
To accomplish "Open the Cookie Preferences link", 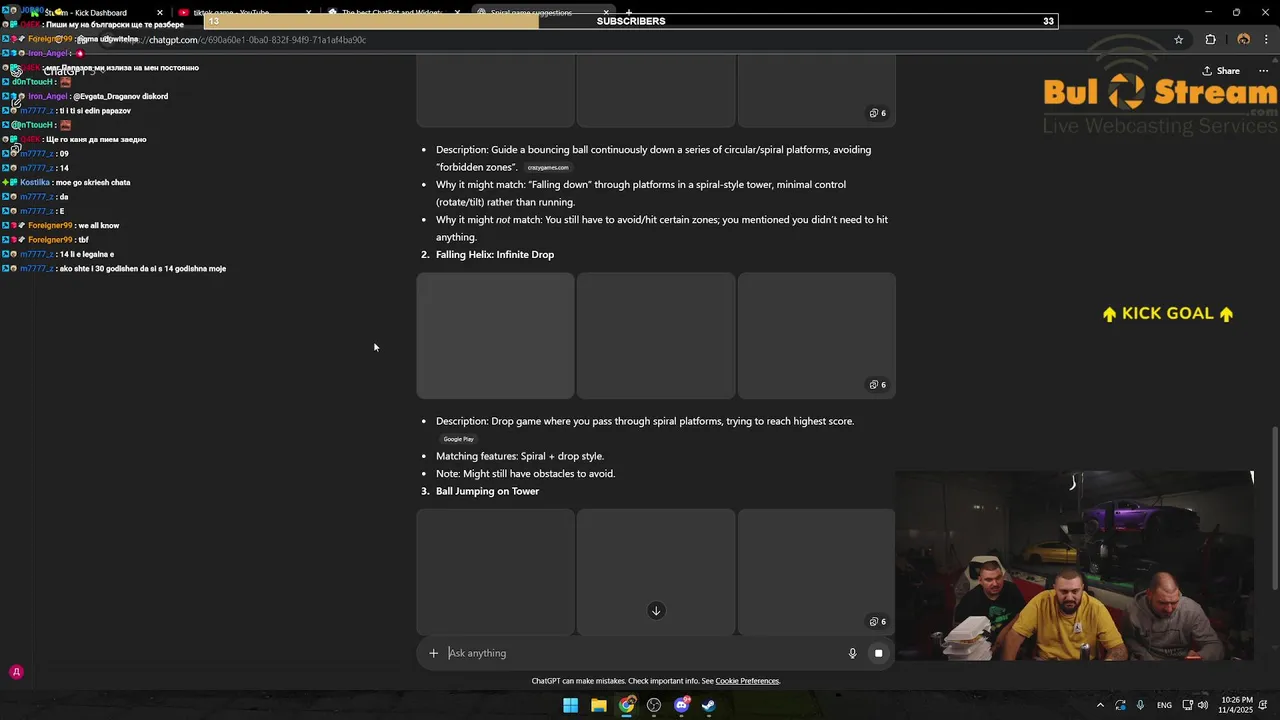I will coord(747,681).
